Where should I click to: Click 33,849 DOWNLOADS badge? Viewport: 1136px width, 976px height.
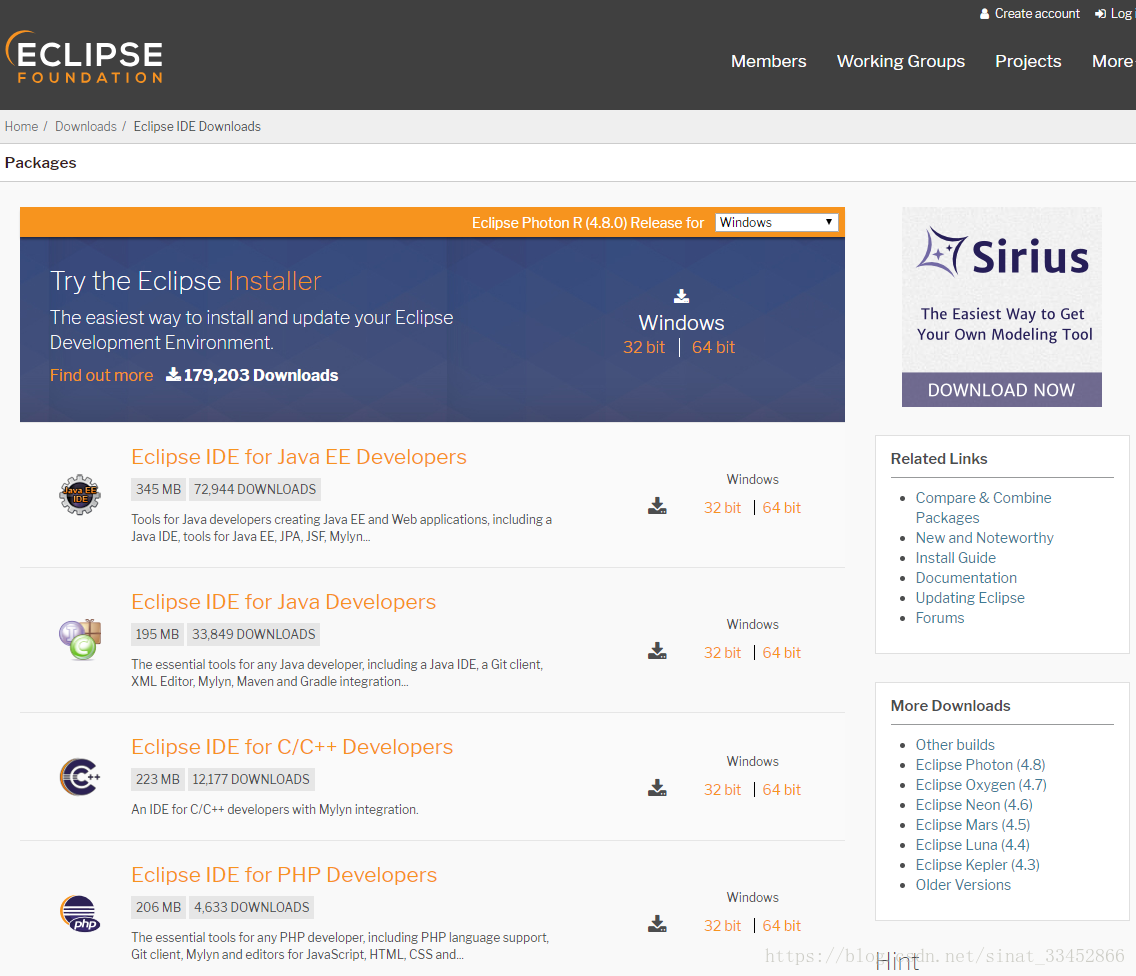point(253,634)
